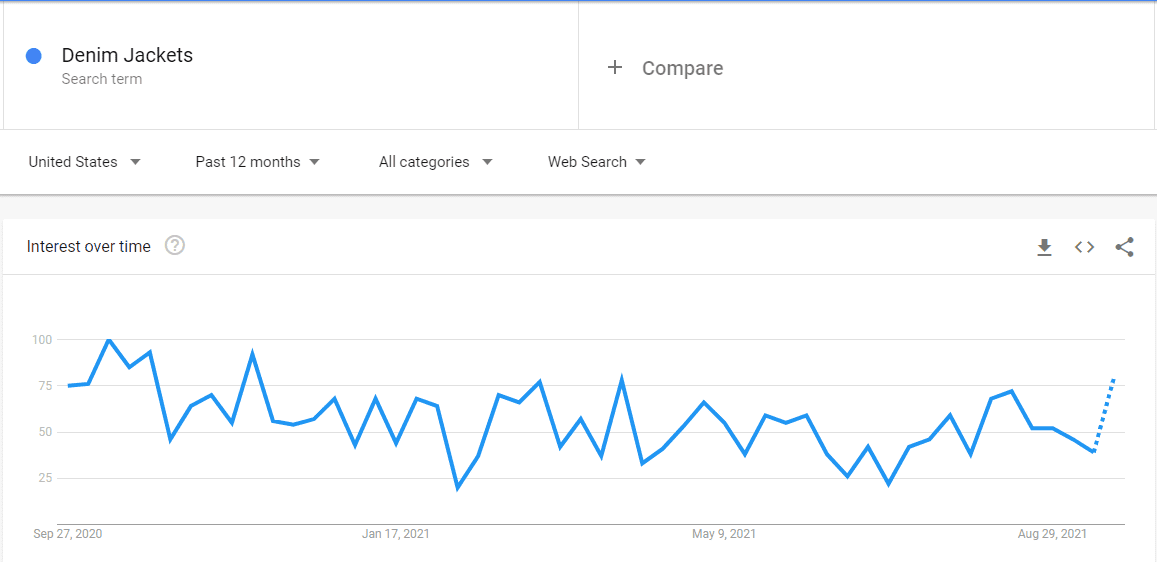Click the Jan 17, 2021 axis label

(396, 534)
